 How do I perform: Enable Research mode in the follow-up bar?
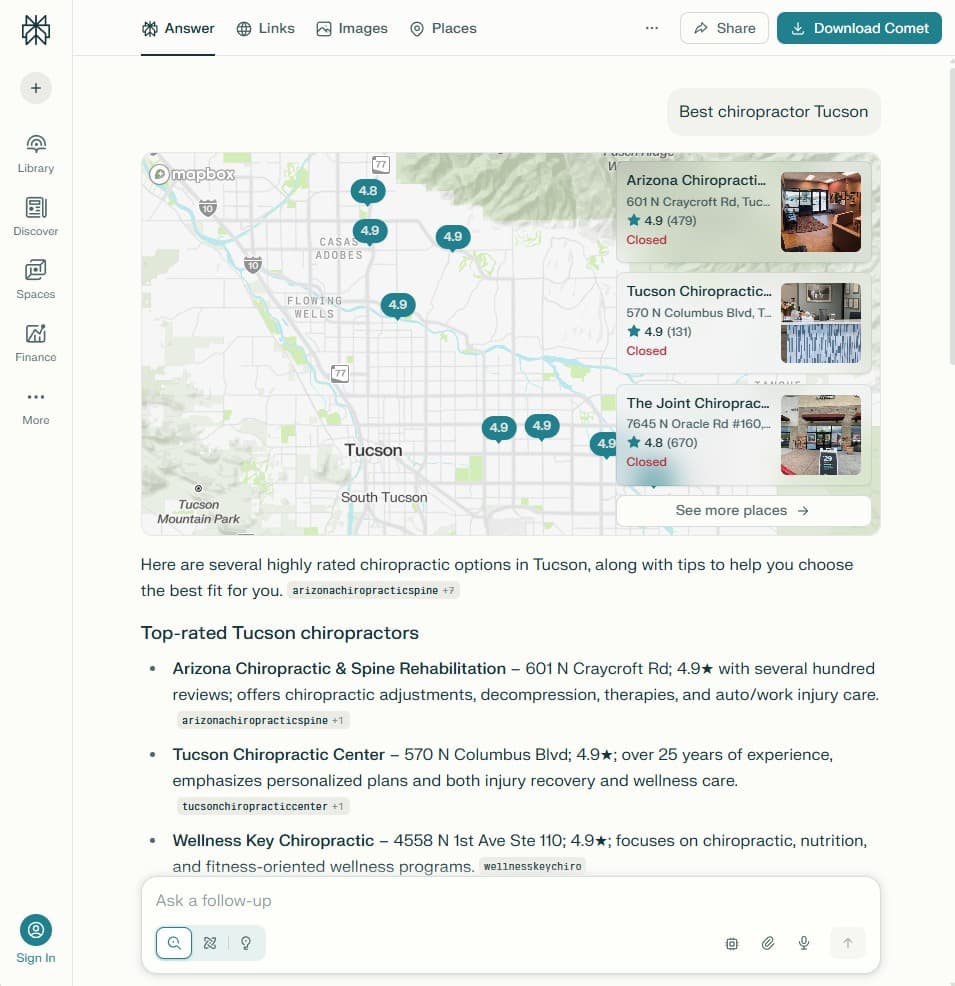click(x=210, y=942)
